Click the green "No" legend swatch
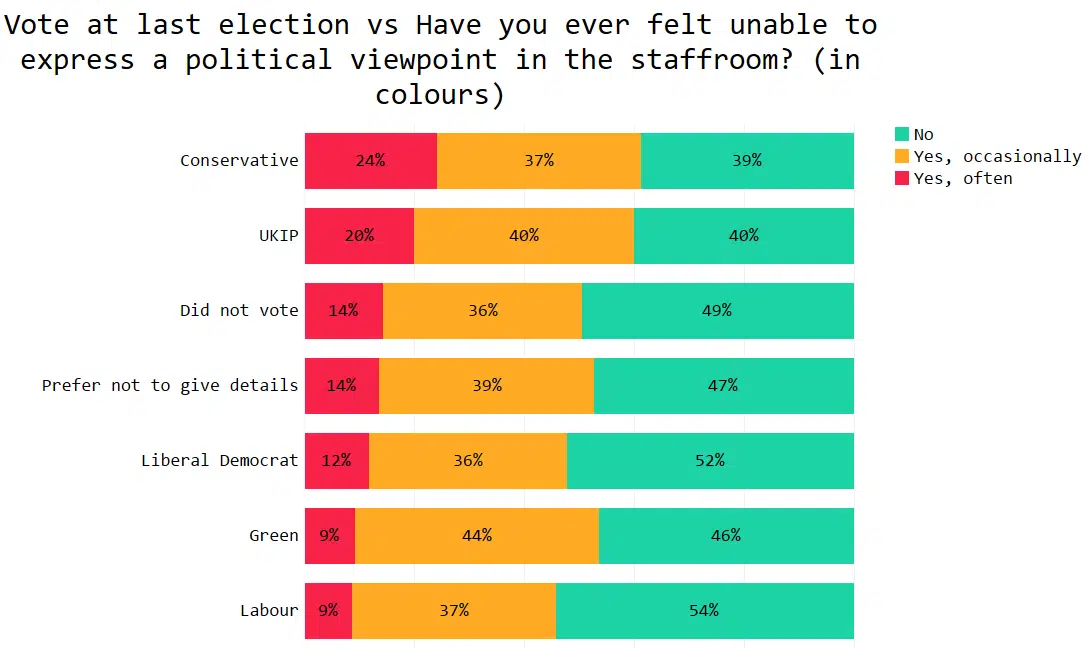This screenshot has height=648, width=1087. tap(902, 134)
